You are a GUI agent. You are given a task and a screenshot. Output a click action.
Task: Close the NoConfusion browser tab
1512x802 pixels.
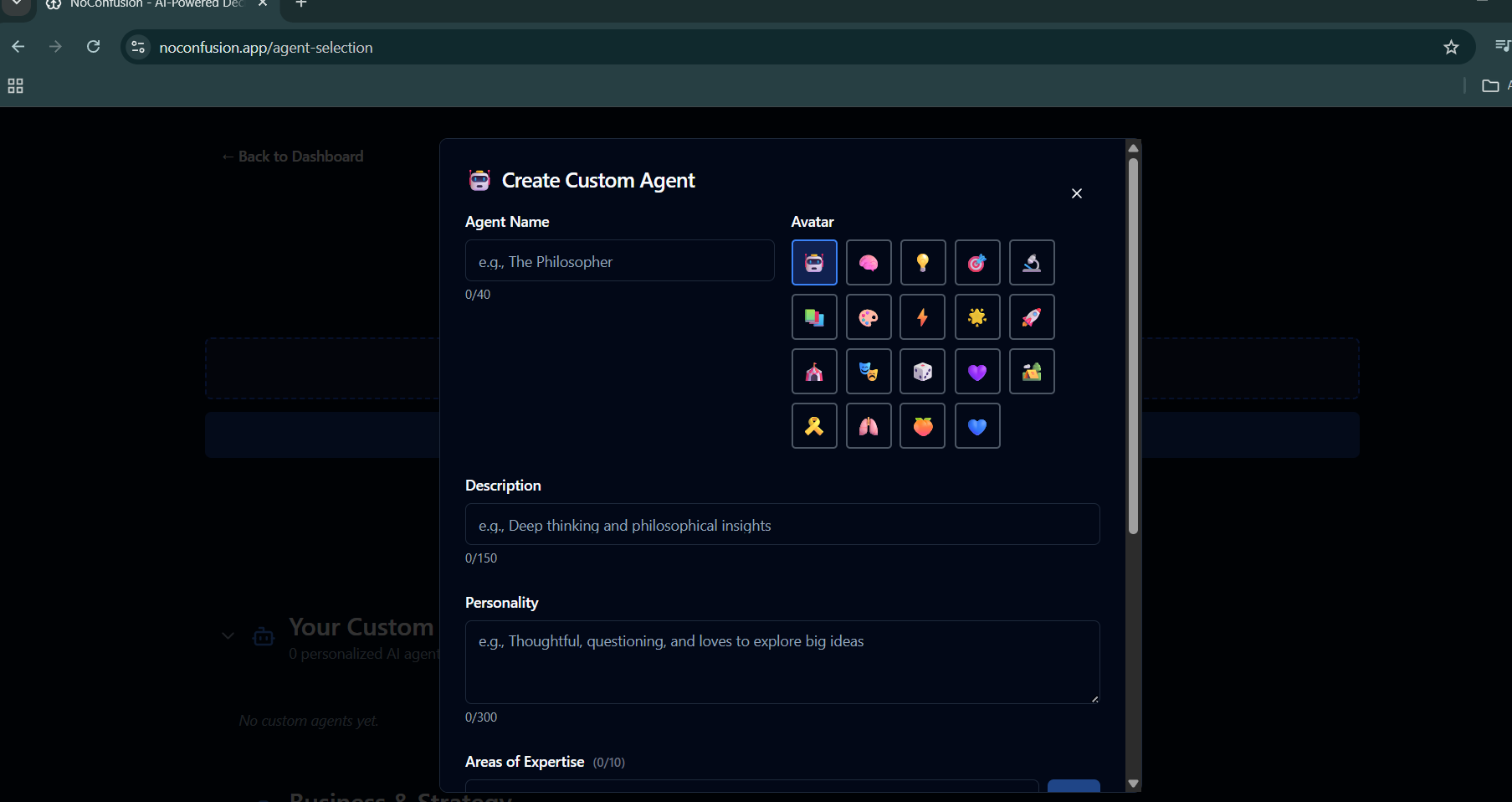263,4
